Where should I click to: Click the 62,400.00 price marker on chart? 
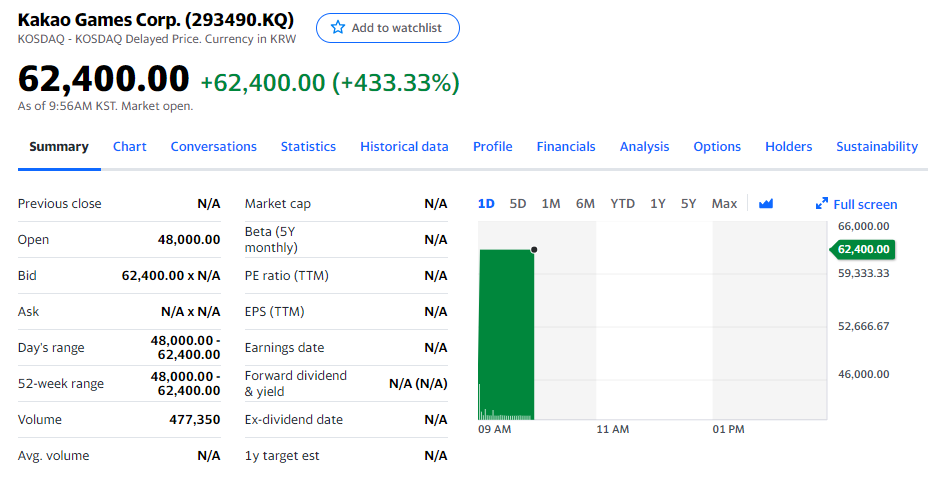pos(863,249)
